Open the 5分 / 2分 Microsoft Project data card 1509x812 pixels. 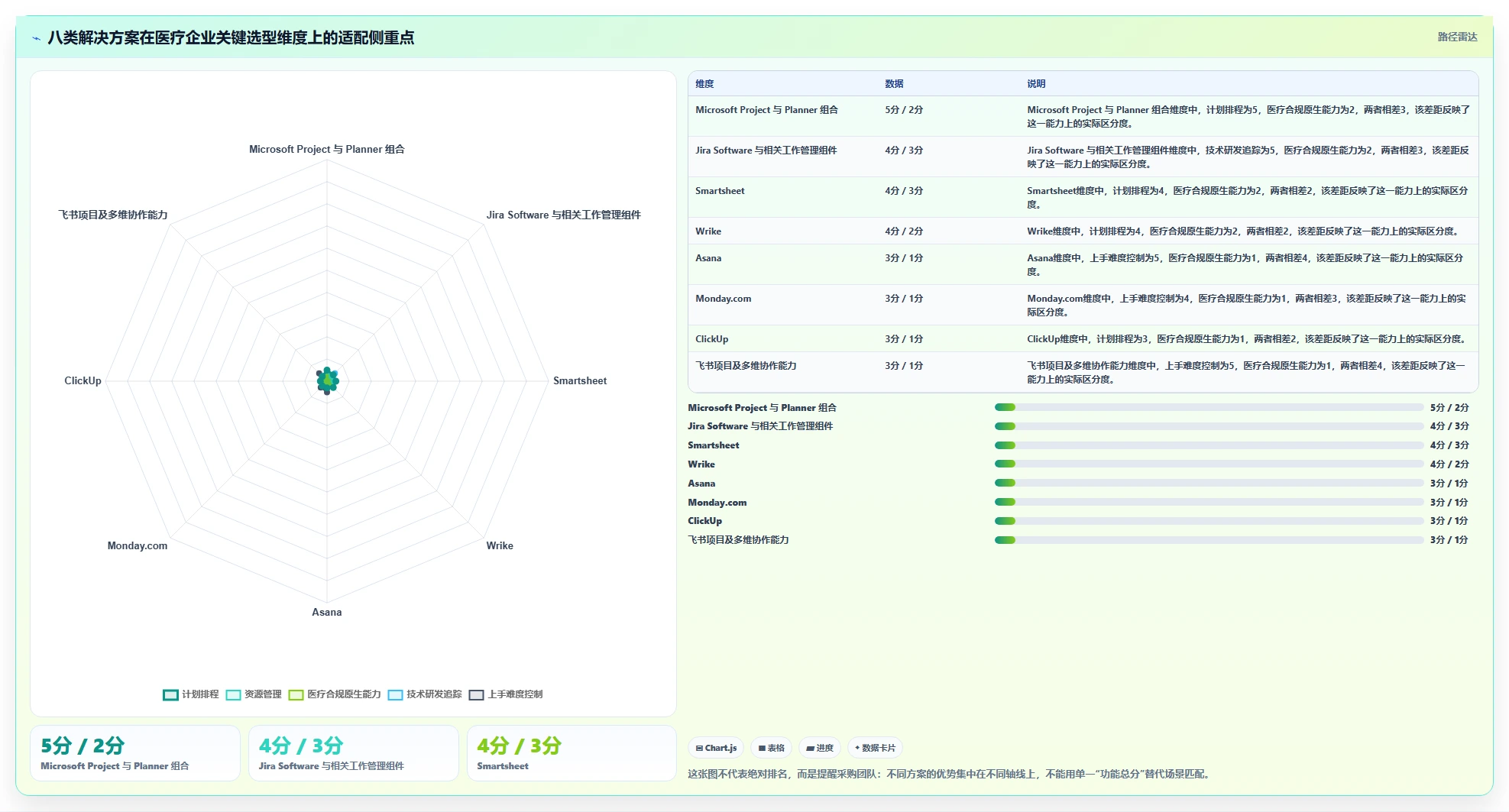[x=135, y=753]
